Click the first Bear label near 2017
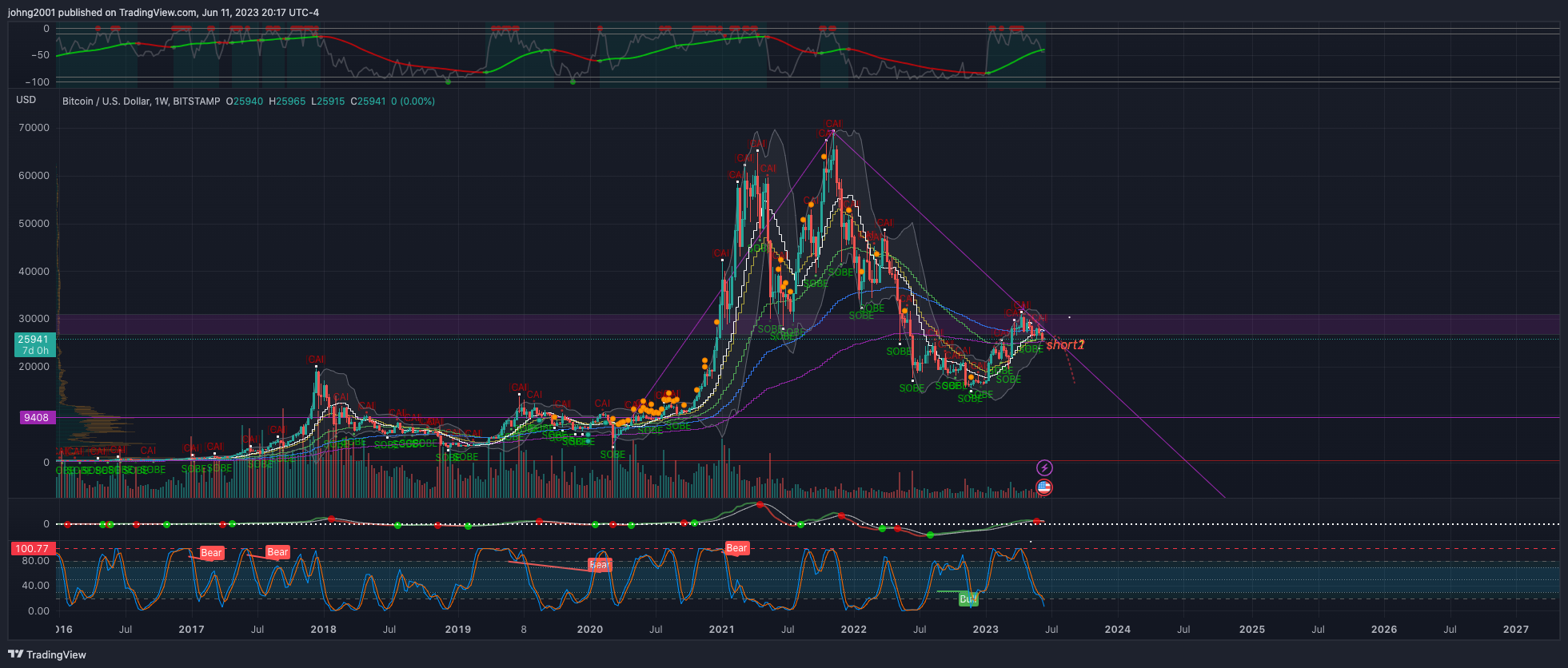 click(x=211, y=553)
